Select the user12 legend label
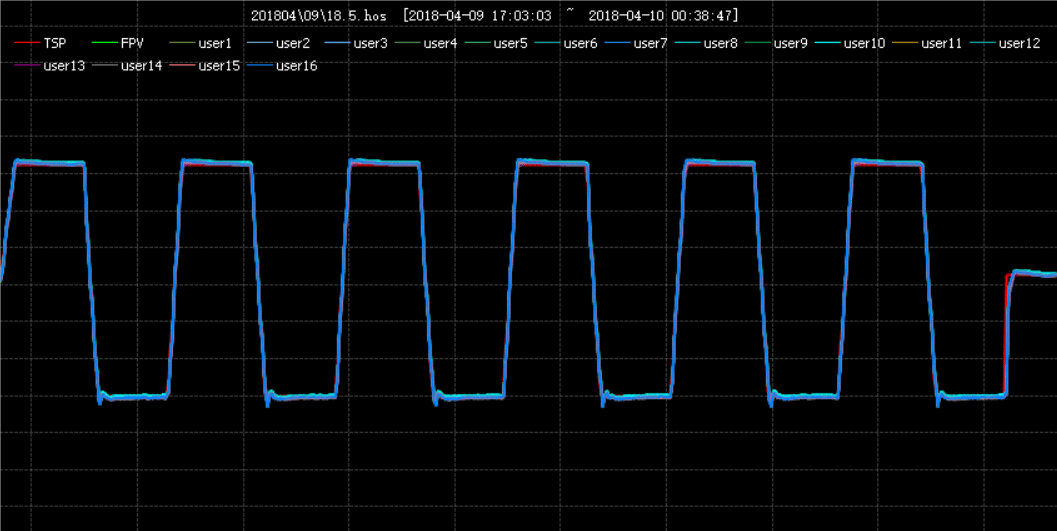The height and width of the screenshot is (531, 1057). click(1019, 43)
